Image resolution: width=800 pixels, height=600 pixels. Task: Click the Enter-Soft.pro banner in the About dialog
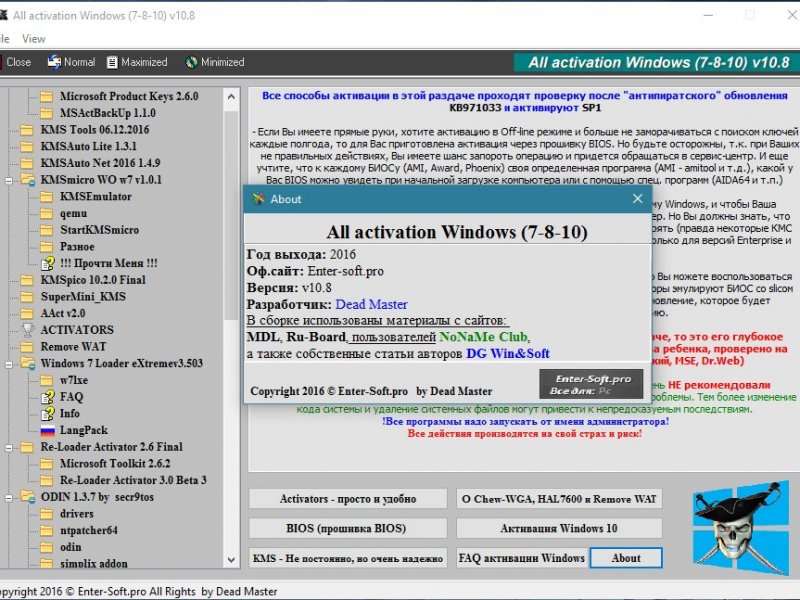[x=591, y=384]
